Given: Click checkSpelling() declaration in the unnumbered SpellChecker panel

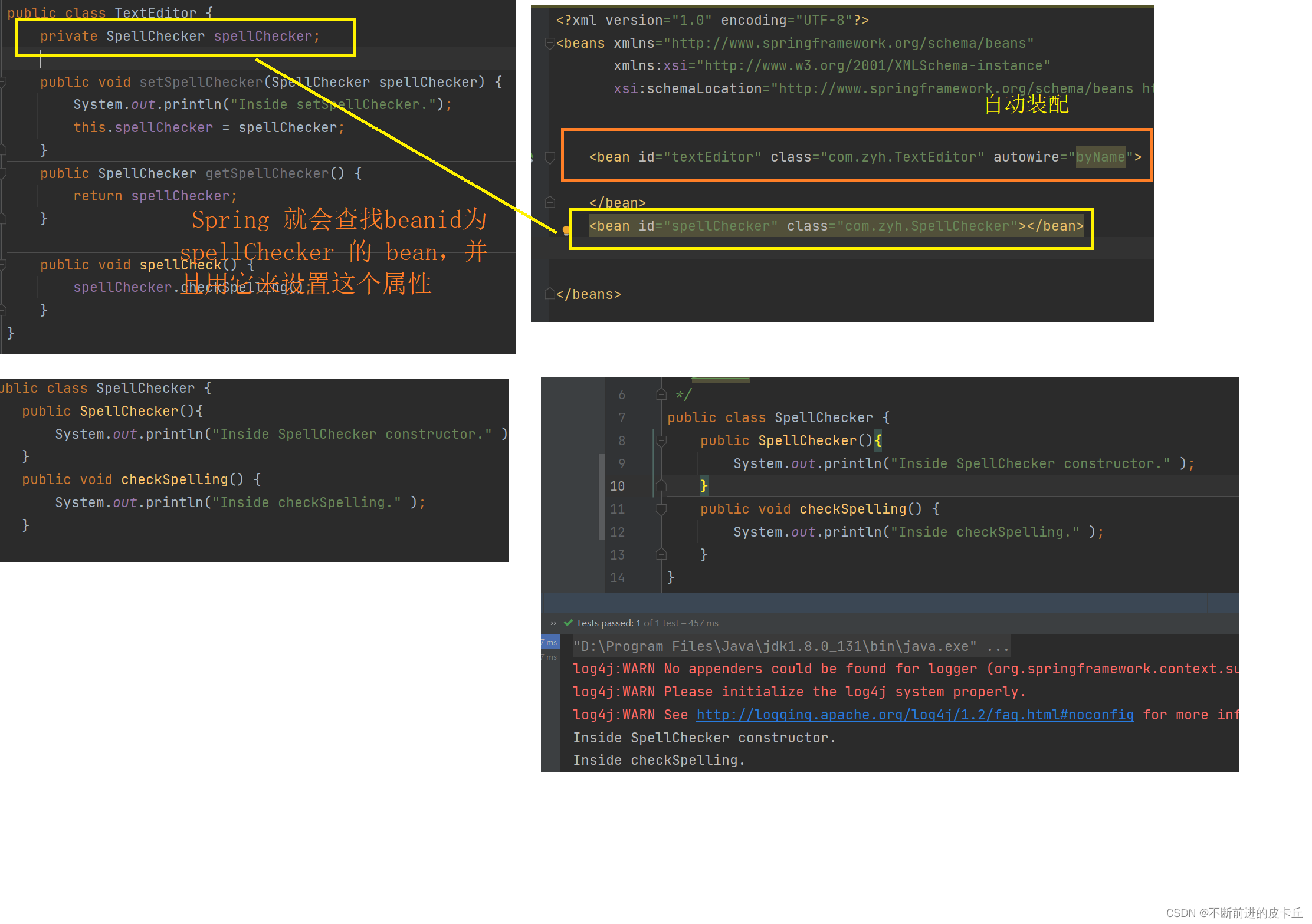Looking at the screenshot, I should tap(141, 479).
